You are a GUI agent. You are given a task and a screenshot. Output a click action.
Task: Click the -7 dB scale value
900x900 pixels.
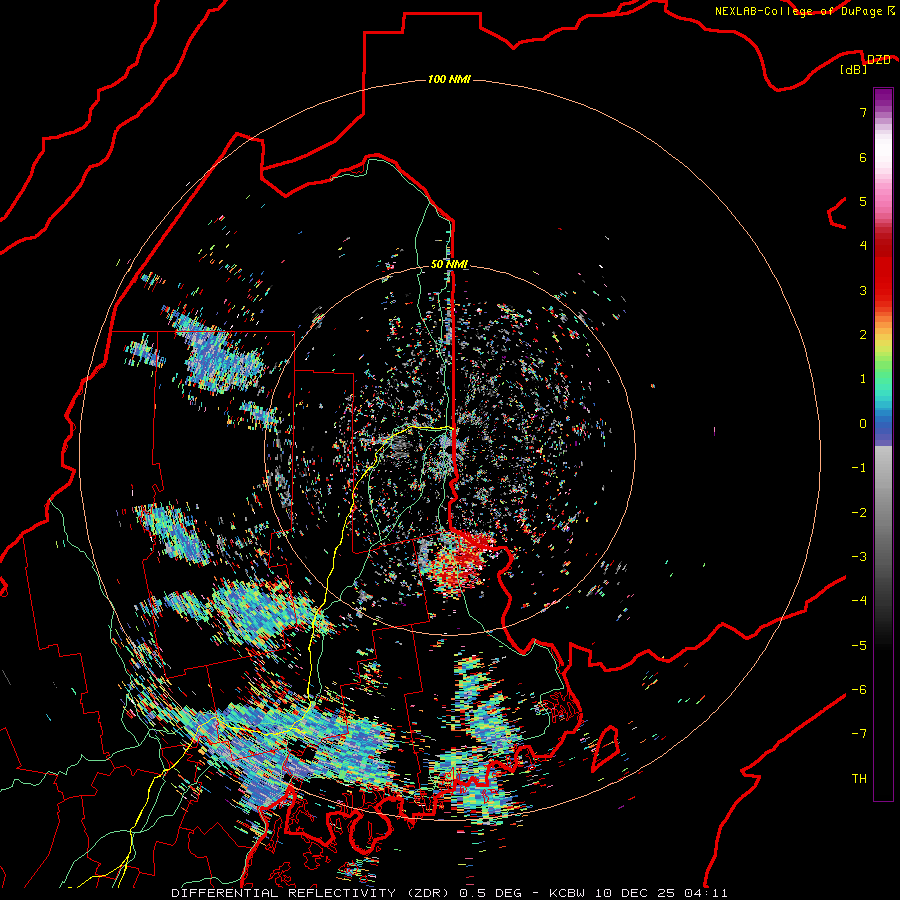pos(859,734)
